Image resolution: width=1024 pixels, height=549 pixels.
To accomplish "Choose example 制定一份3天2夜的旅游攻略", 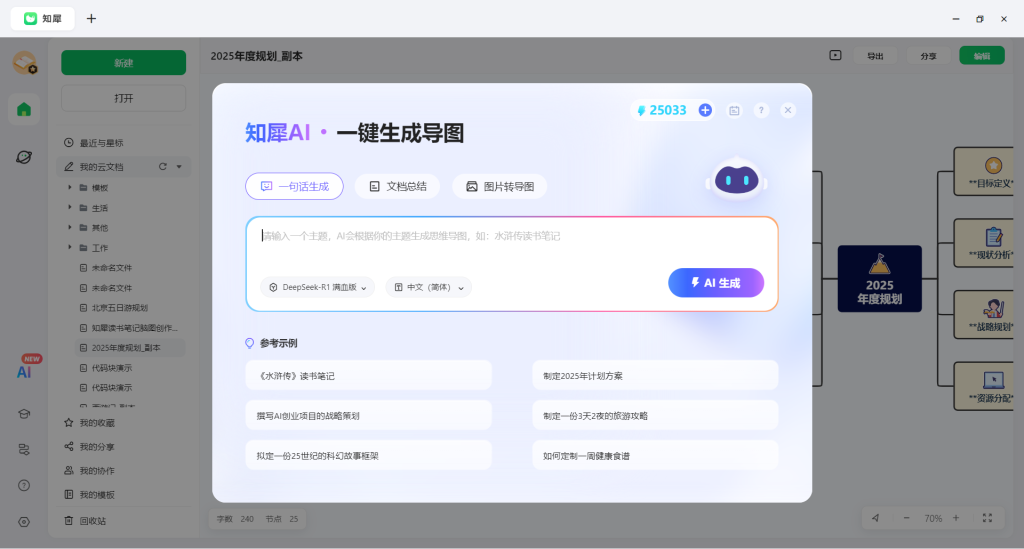I will click(x=655, y=415).
